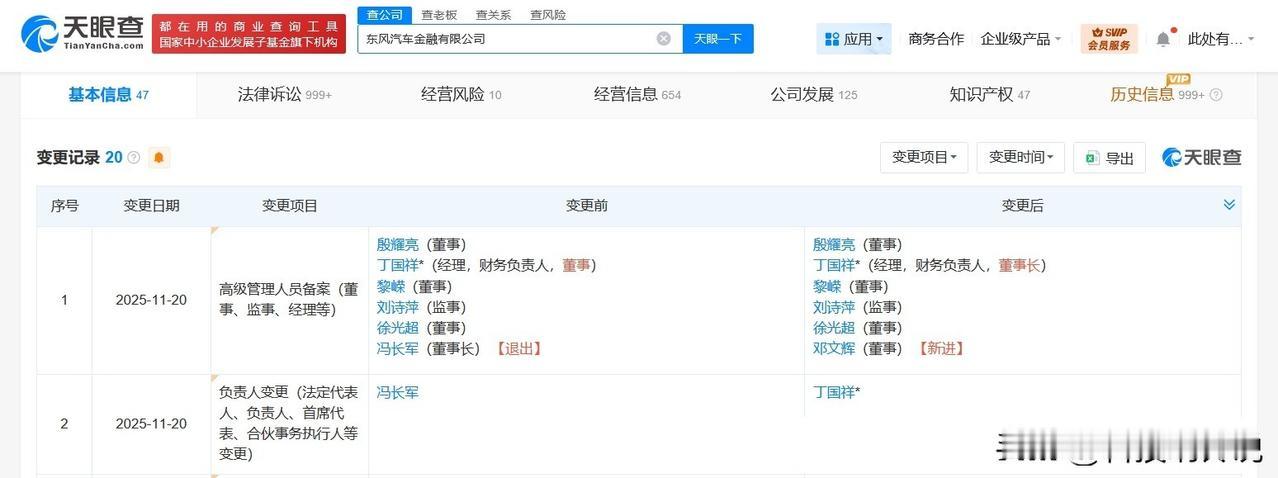
Task: Click the 导出 export button
Action: coord(1109,158)
